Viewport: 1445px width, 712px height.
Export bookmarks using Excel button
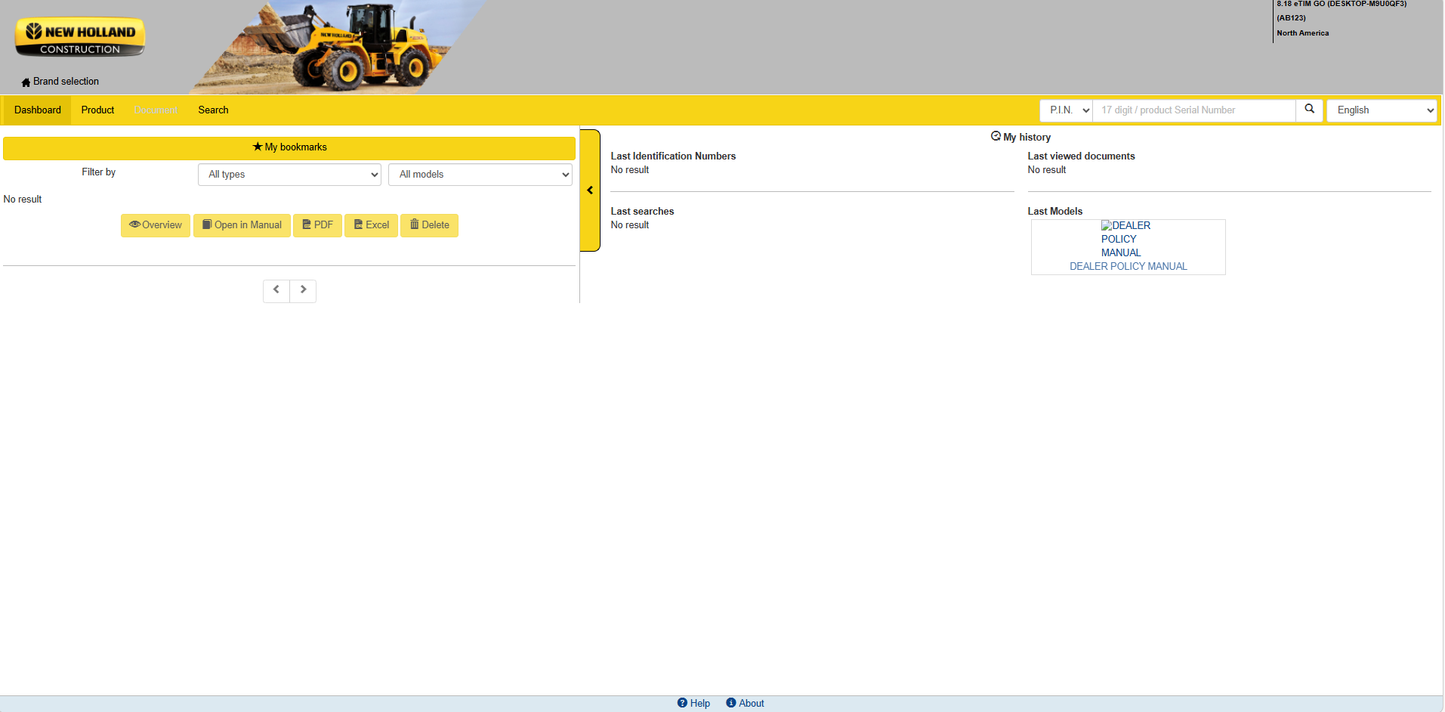click(x=371, y=225)
